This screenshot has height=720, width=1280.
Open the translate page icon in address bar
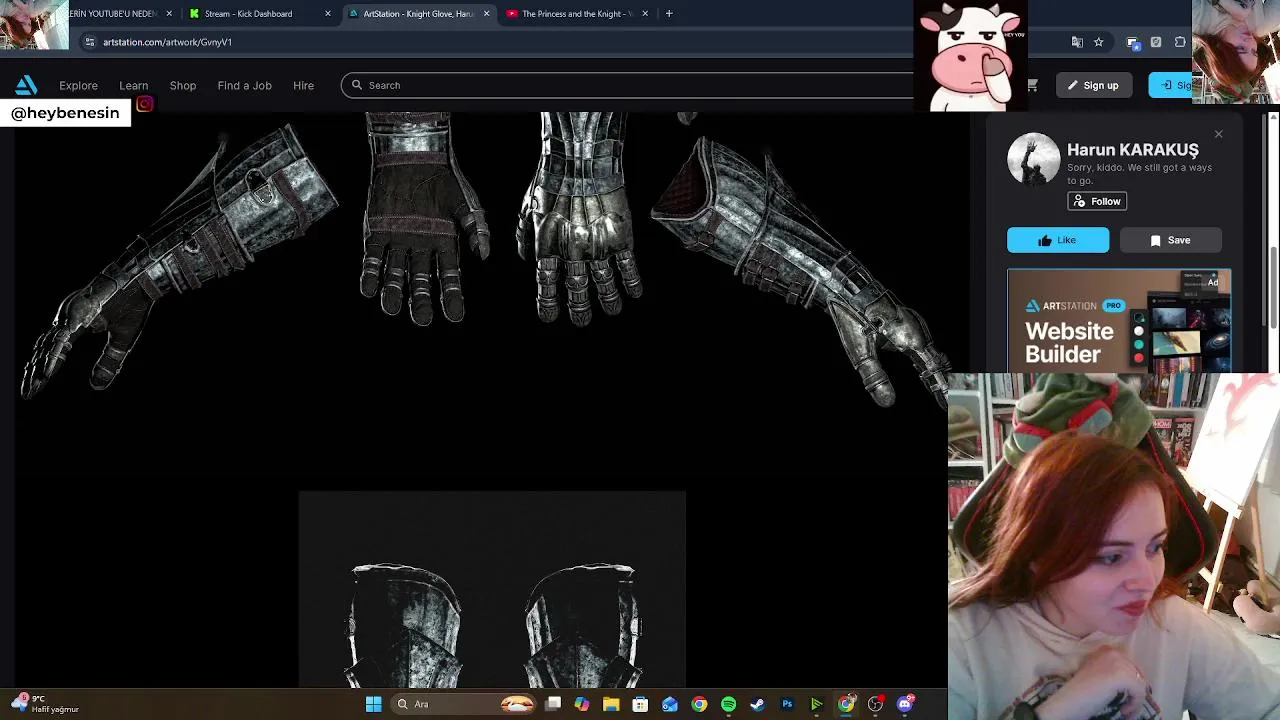pyautogui.click(x=1077, y=42)
